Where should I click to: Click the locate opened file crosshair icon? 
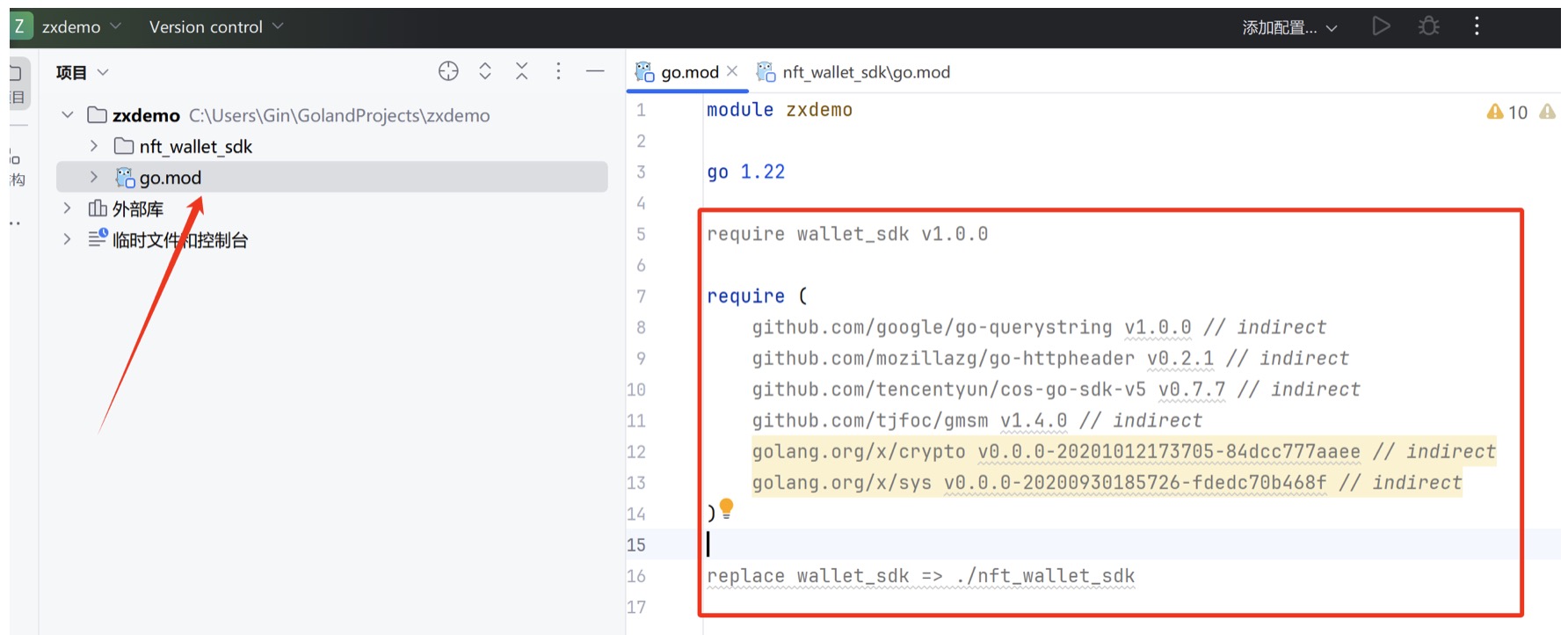[448, 71]
